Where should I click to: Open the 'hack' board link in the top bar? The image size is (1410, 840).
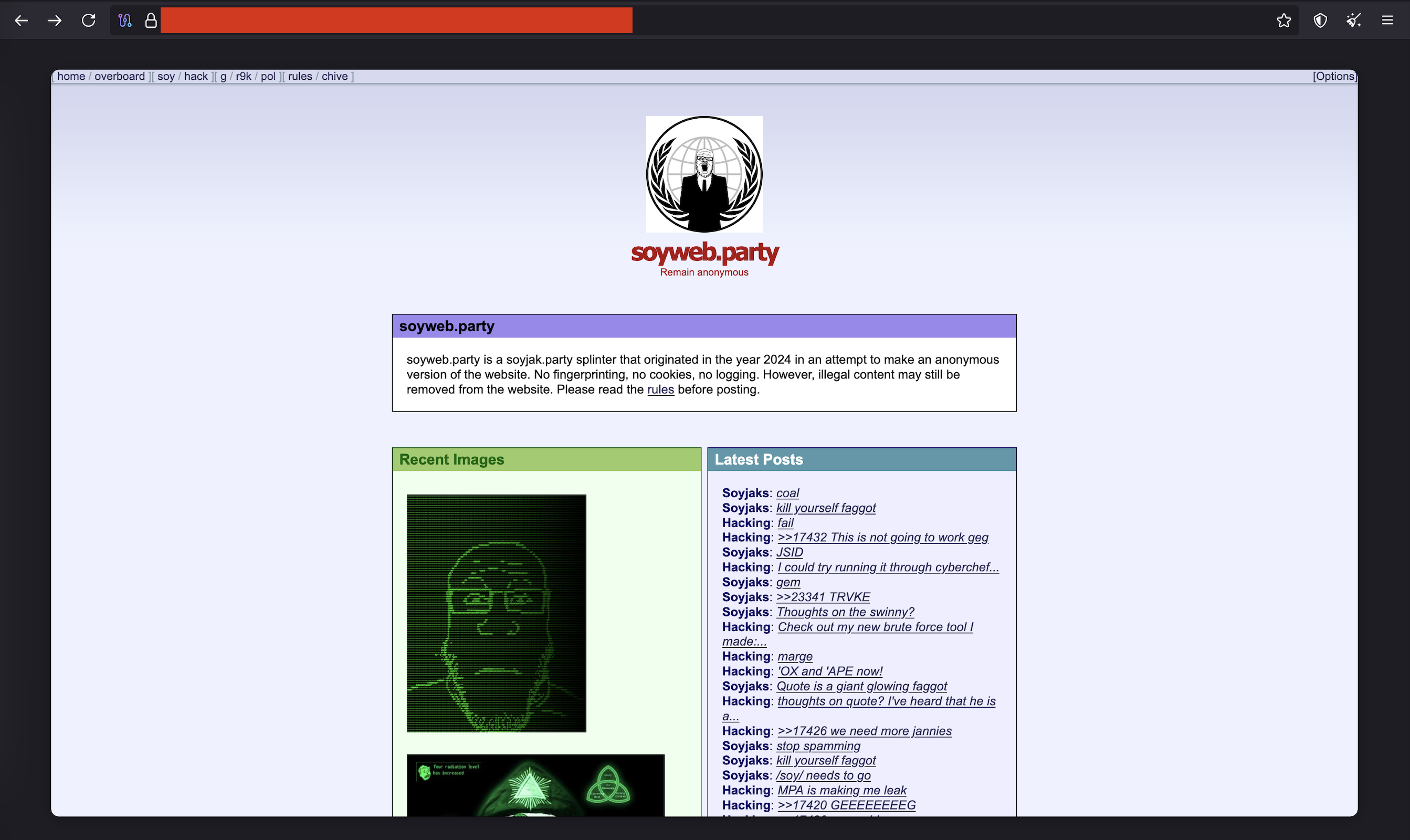(x=196, y=77)
